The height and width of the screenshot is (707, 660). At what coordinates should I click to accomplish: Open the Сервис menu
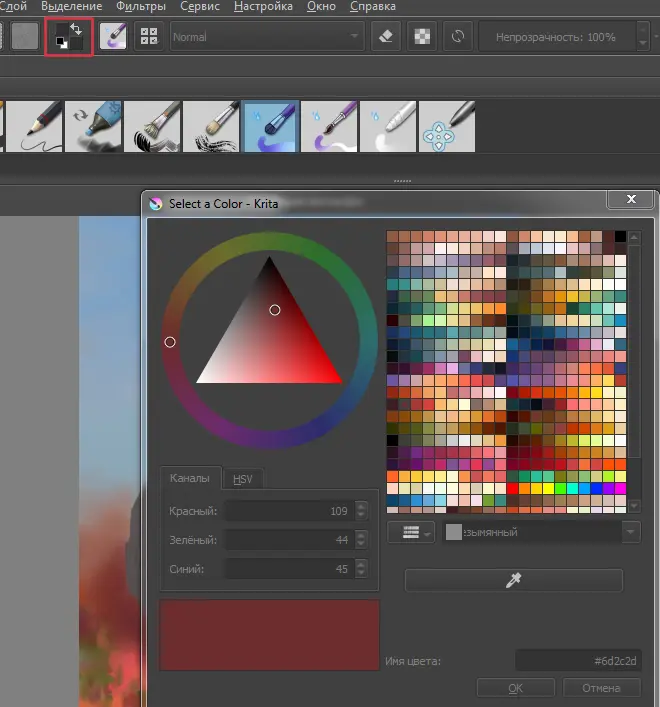pos(200,6)
